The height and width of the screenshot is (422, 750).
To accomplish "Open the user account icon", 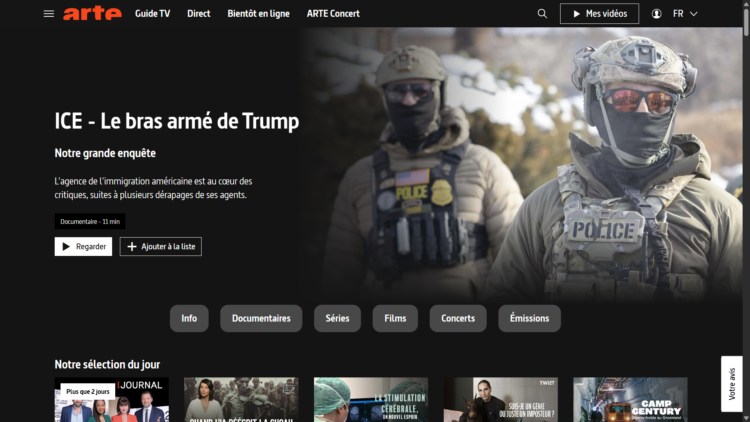I will coord(656,14).
